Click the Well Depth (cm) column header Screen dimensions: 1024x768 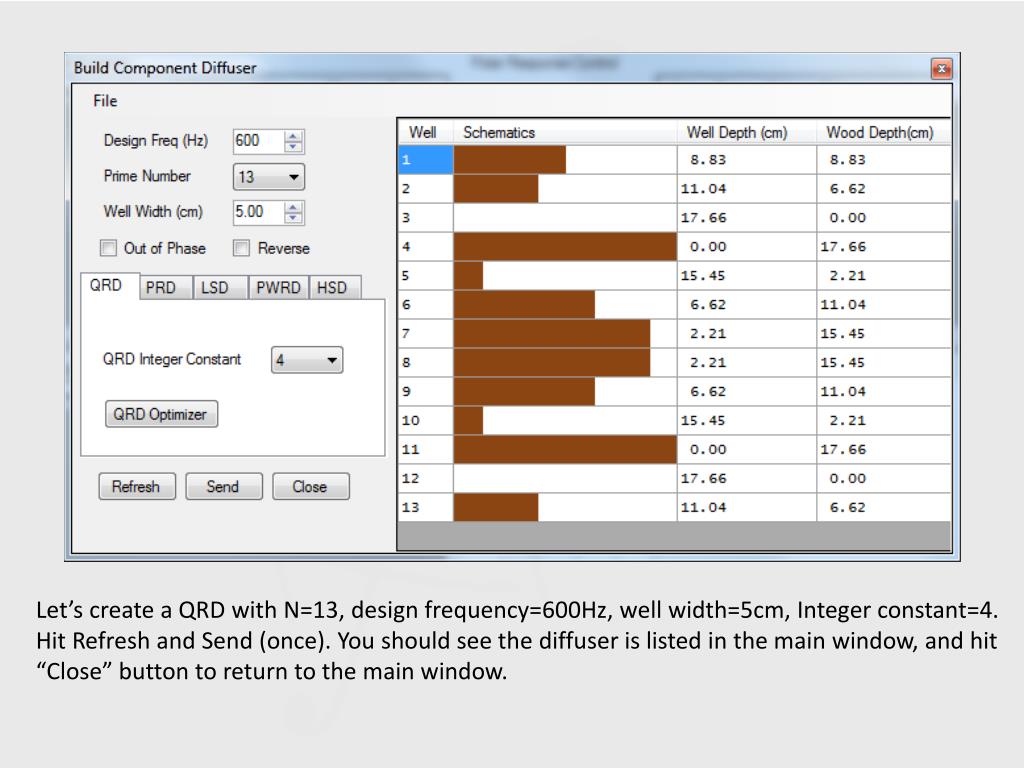pos(746,133)
